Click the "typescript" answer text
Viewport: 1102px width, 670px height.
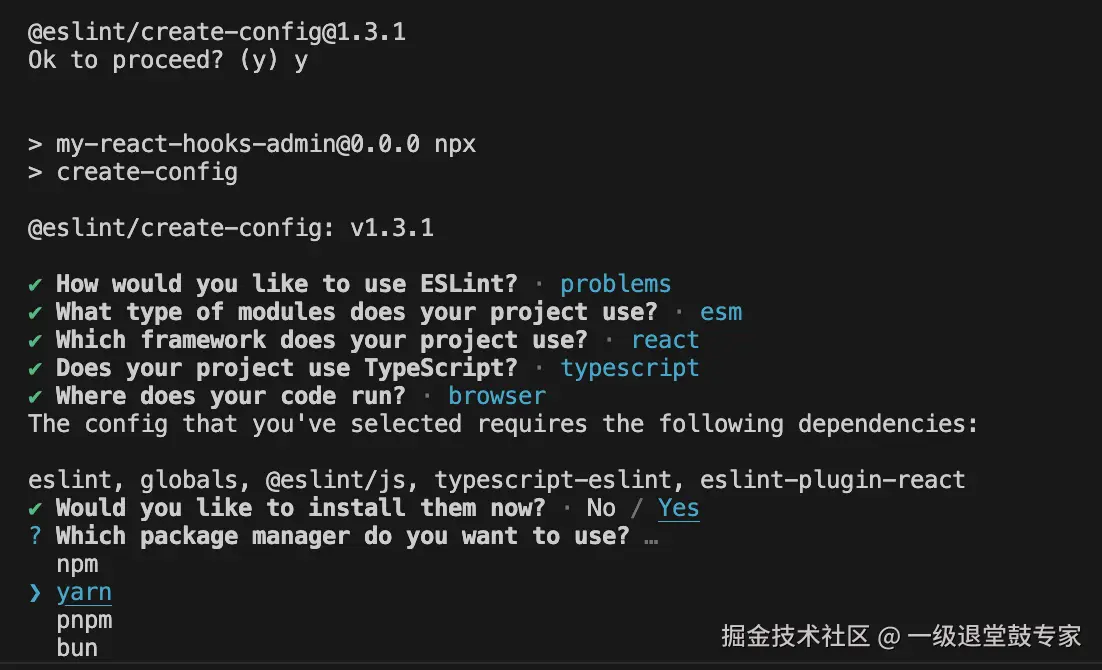click(x=629, y=368)
